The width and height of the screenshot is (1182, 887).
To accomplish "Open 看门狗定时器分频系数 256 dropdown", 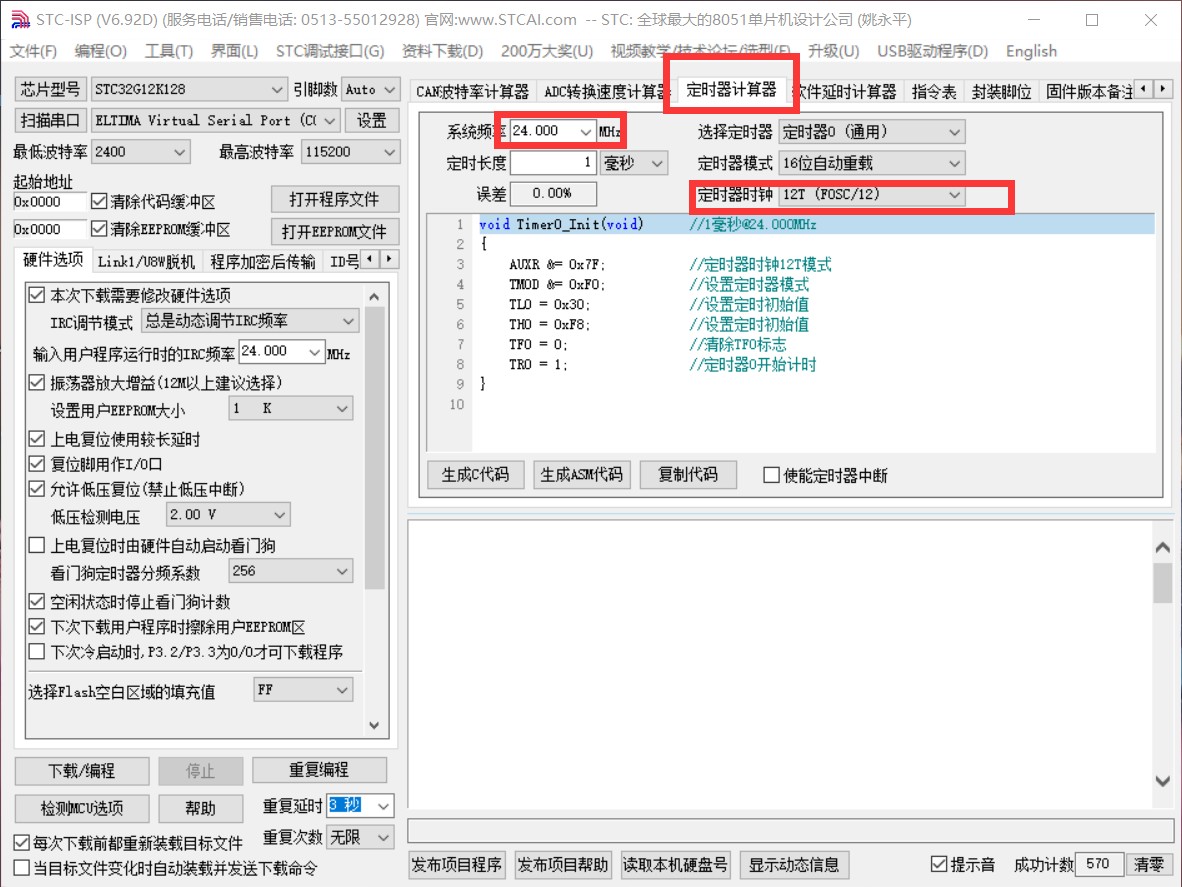I will pyautogui.click(x=290, y=571).
